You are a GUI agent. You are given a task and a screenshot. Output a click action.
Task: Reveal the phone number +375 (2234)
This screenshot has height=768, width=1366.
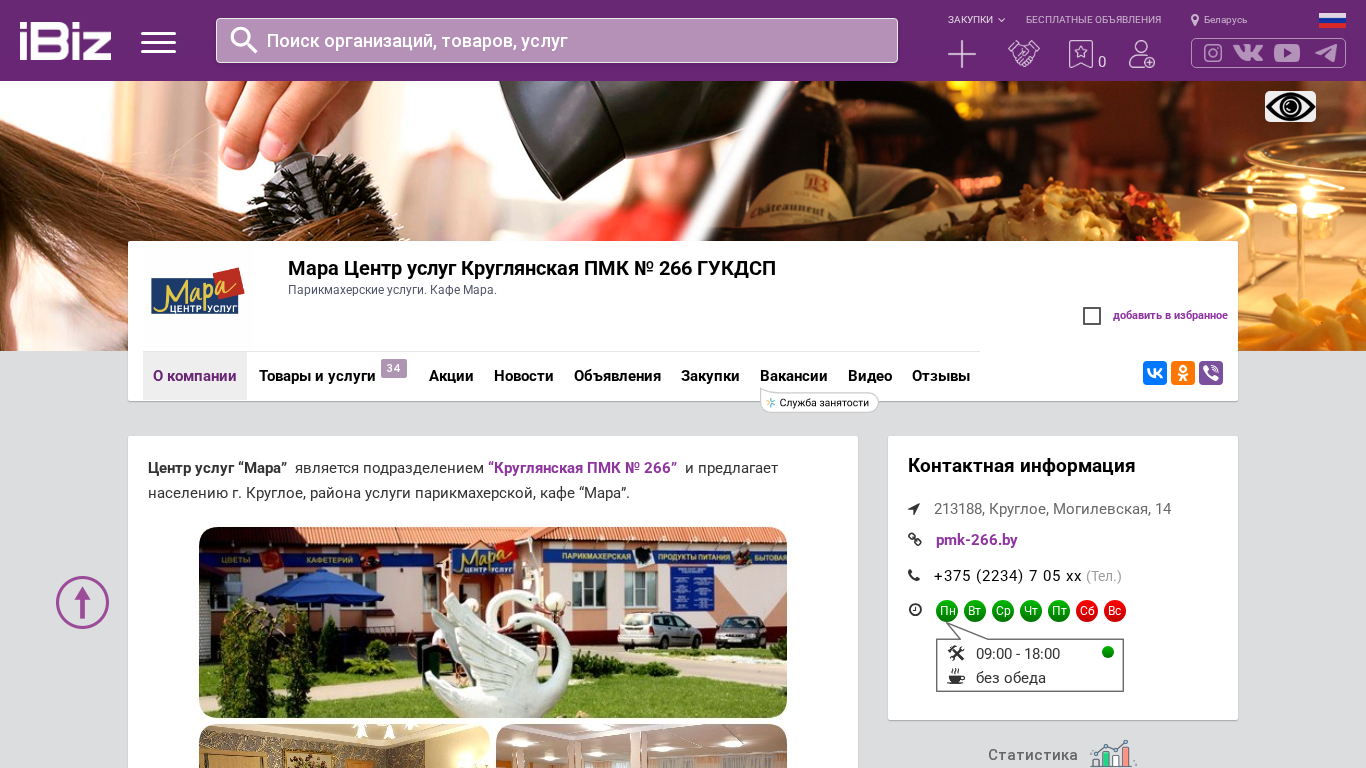point(1008,576)
